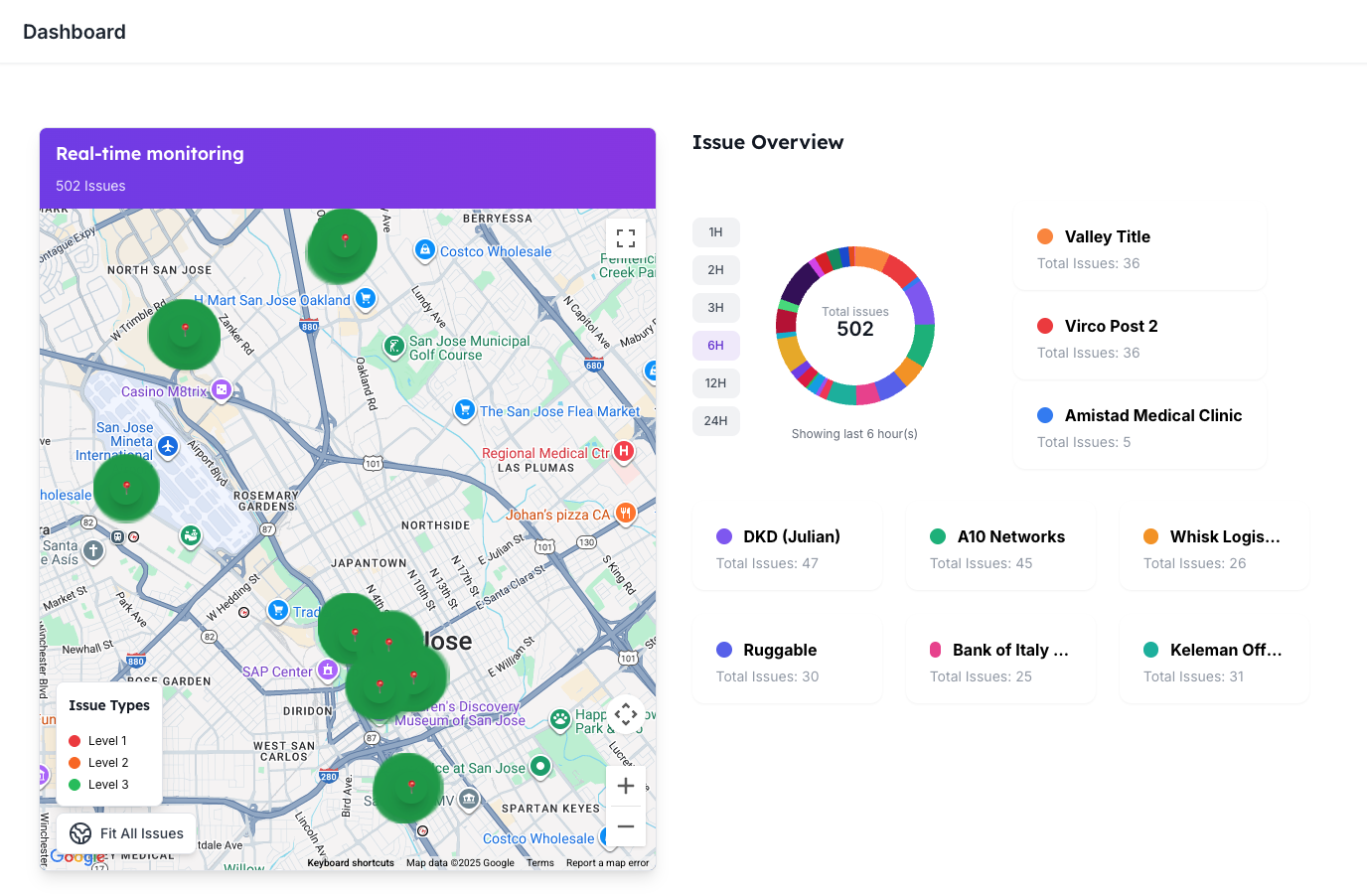Open the map Terms link
The width and height of the screenshot is (1367, 896).
pyautogui.click(x=540, y=863)
